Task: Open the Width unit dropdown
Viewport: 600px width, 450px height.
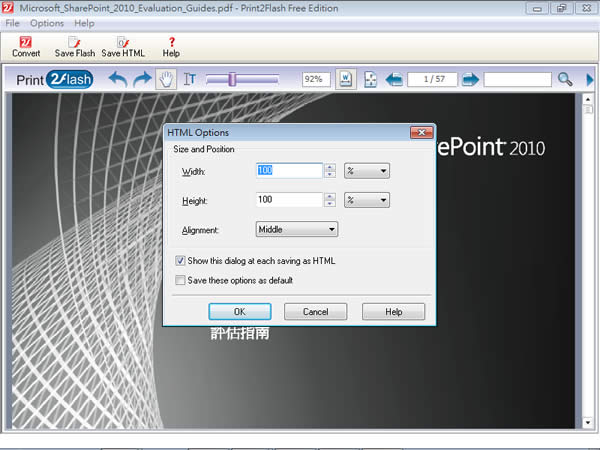Action: pyautogui.click(x=367, y=171)
